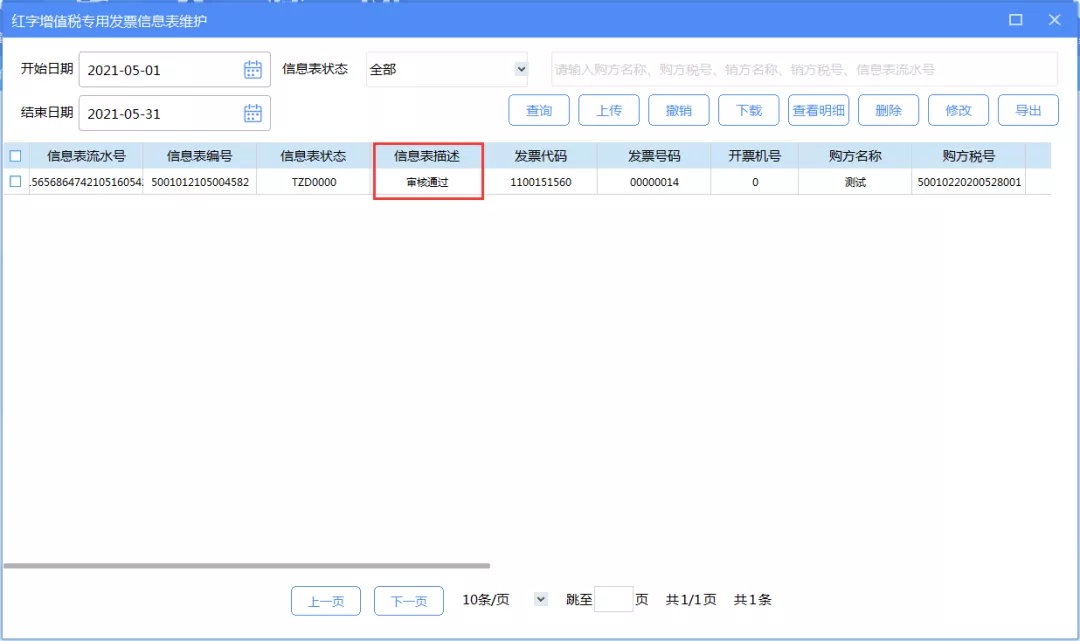Go to previous page with 上一页
1080x641 pixels.
coord(325,600)
